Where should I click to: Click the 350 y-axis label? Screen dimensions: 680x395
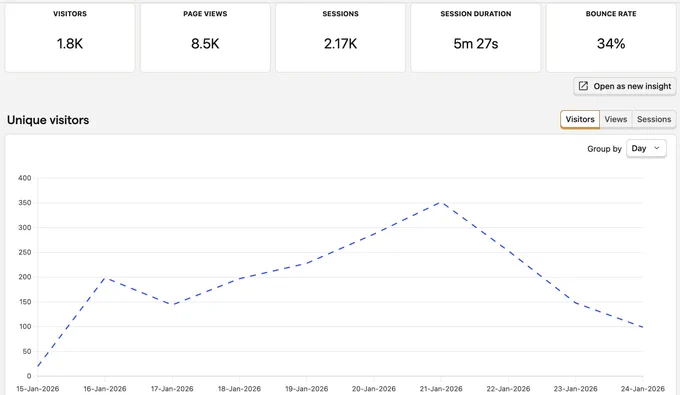point(25,202)
